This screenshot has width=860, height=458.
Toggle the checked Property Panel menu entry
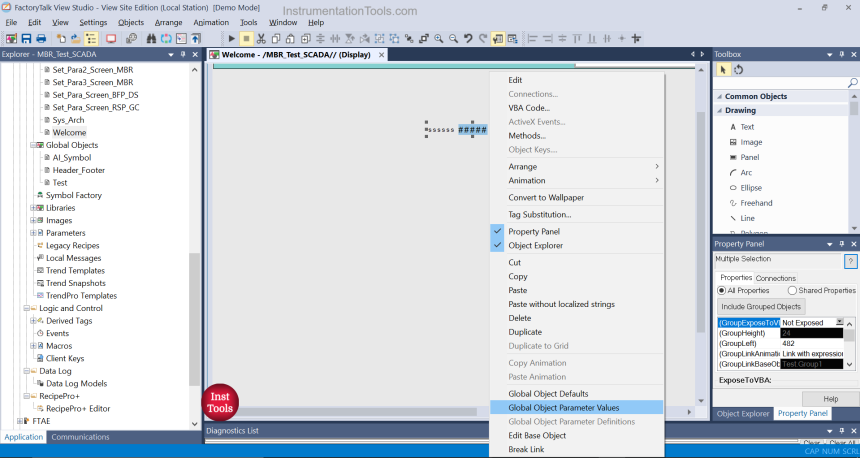coord(576,231)
